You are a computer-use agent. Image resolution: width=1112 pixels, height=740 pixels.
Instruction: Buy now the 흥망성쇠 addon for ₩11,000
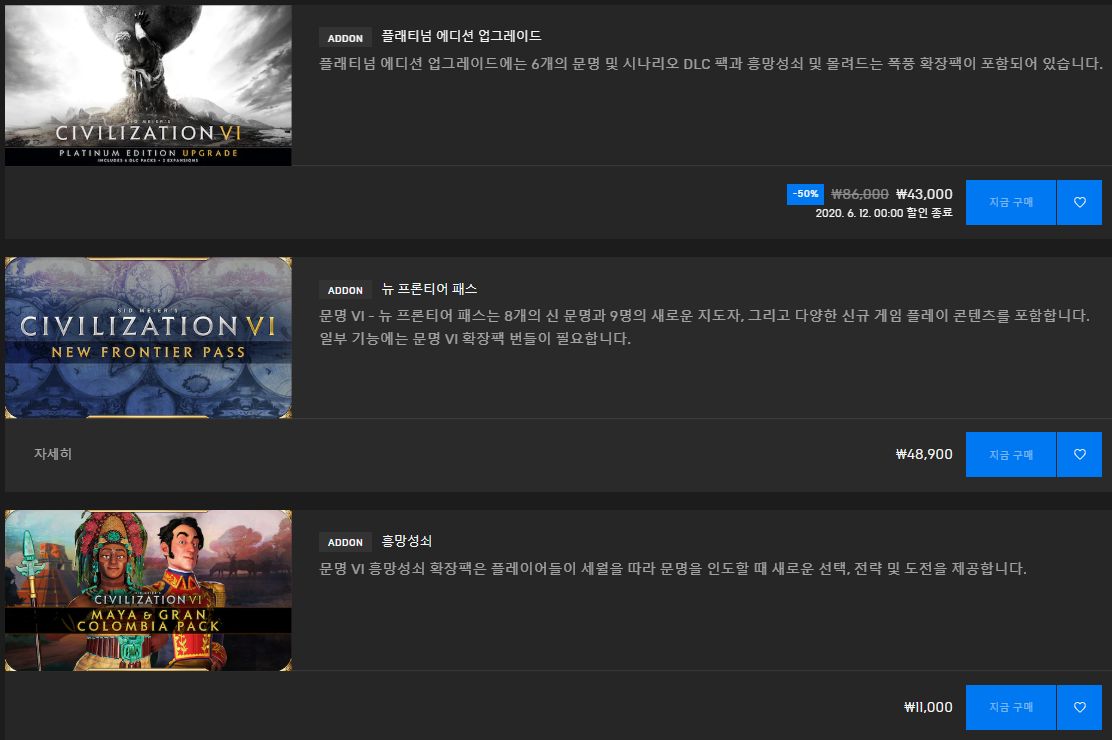1011,707
